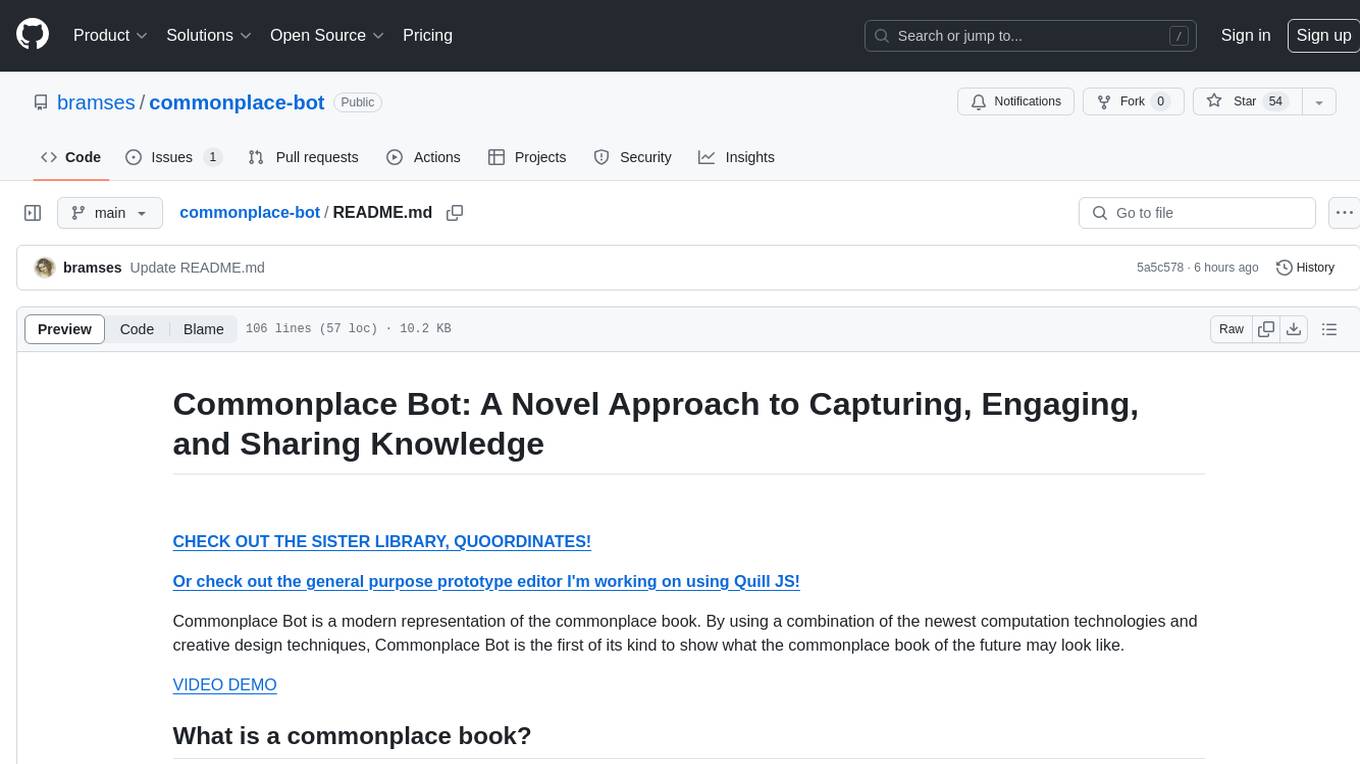The image size is (1360, 764).
Task: Expand the Product menu
Action: coord(110,35)
